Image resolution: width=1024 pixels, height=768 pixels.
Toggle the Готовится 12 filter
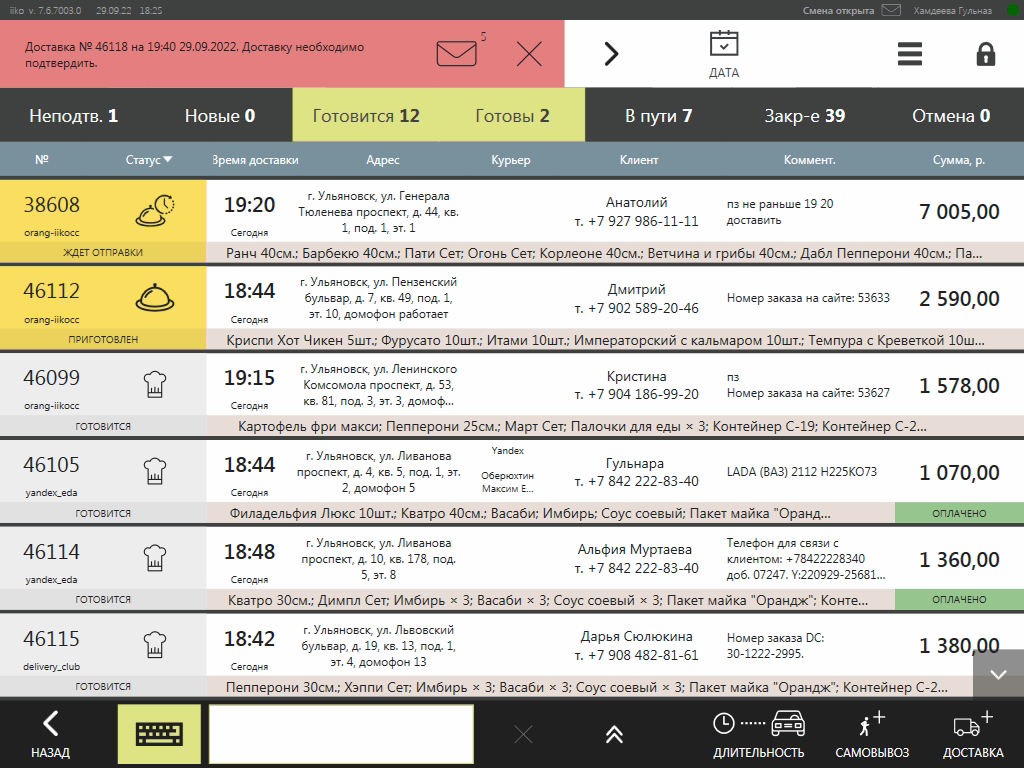pos(366,116)
